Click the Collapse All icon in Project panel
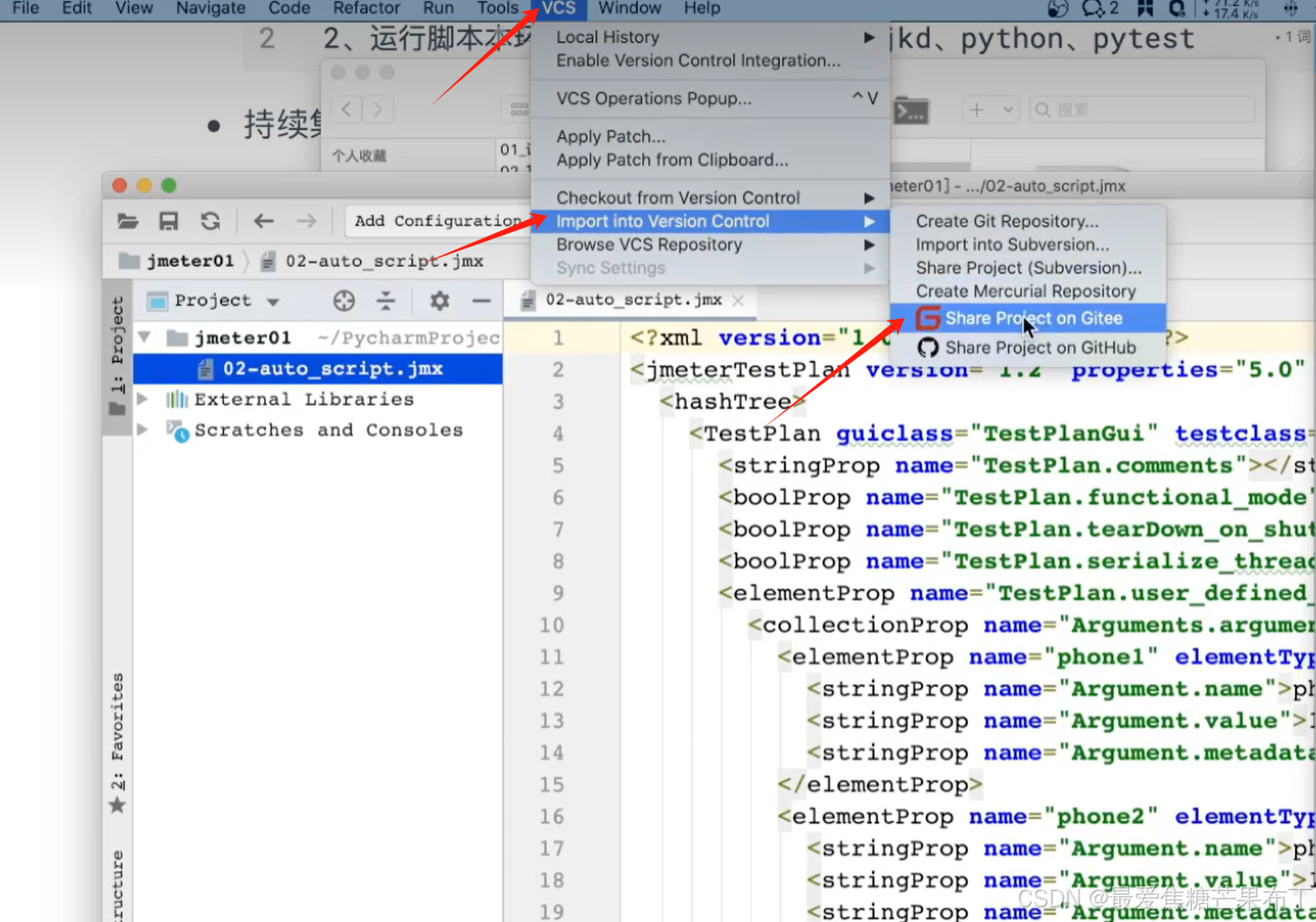The image size is (1316, 922). pyautogui.click(x=387, y=301)
